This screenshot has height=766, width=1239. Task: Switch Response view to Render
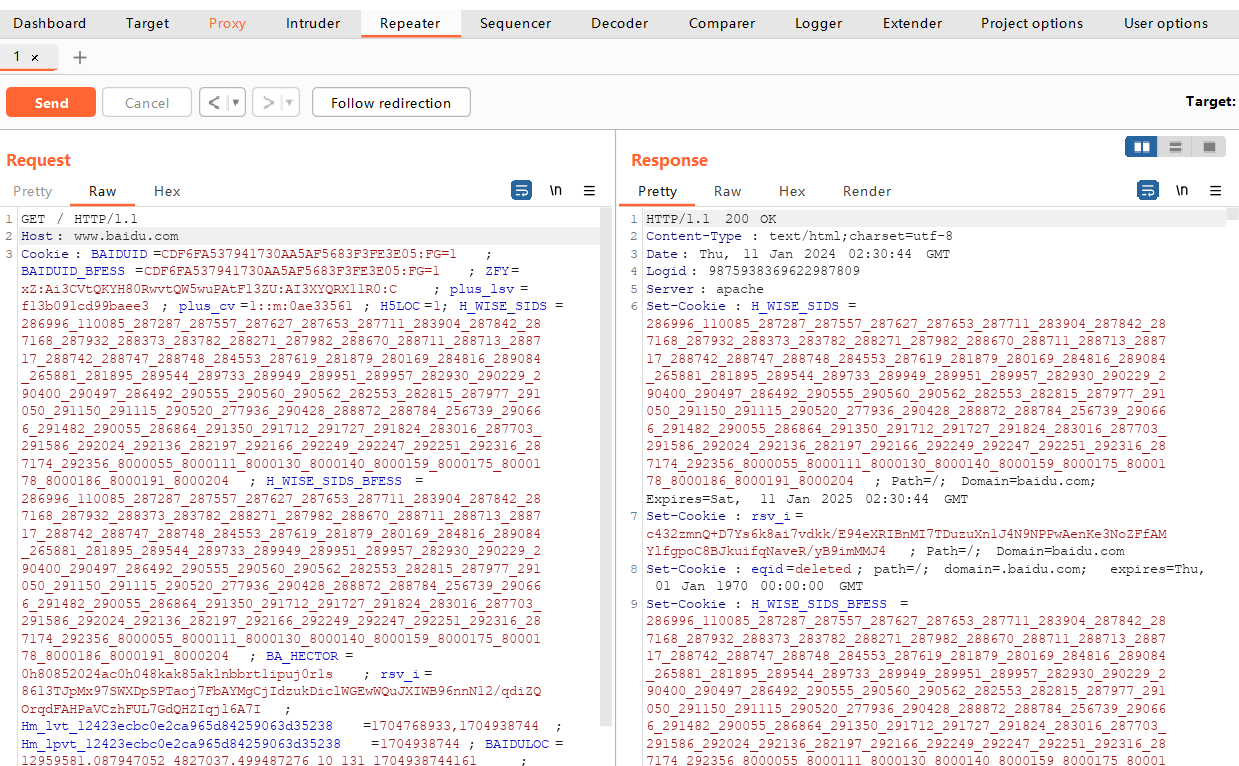pos(867,191)
